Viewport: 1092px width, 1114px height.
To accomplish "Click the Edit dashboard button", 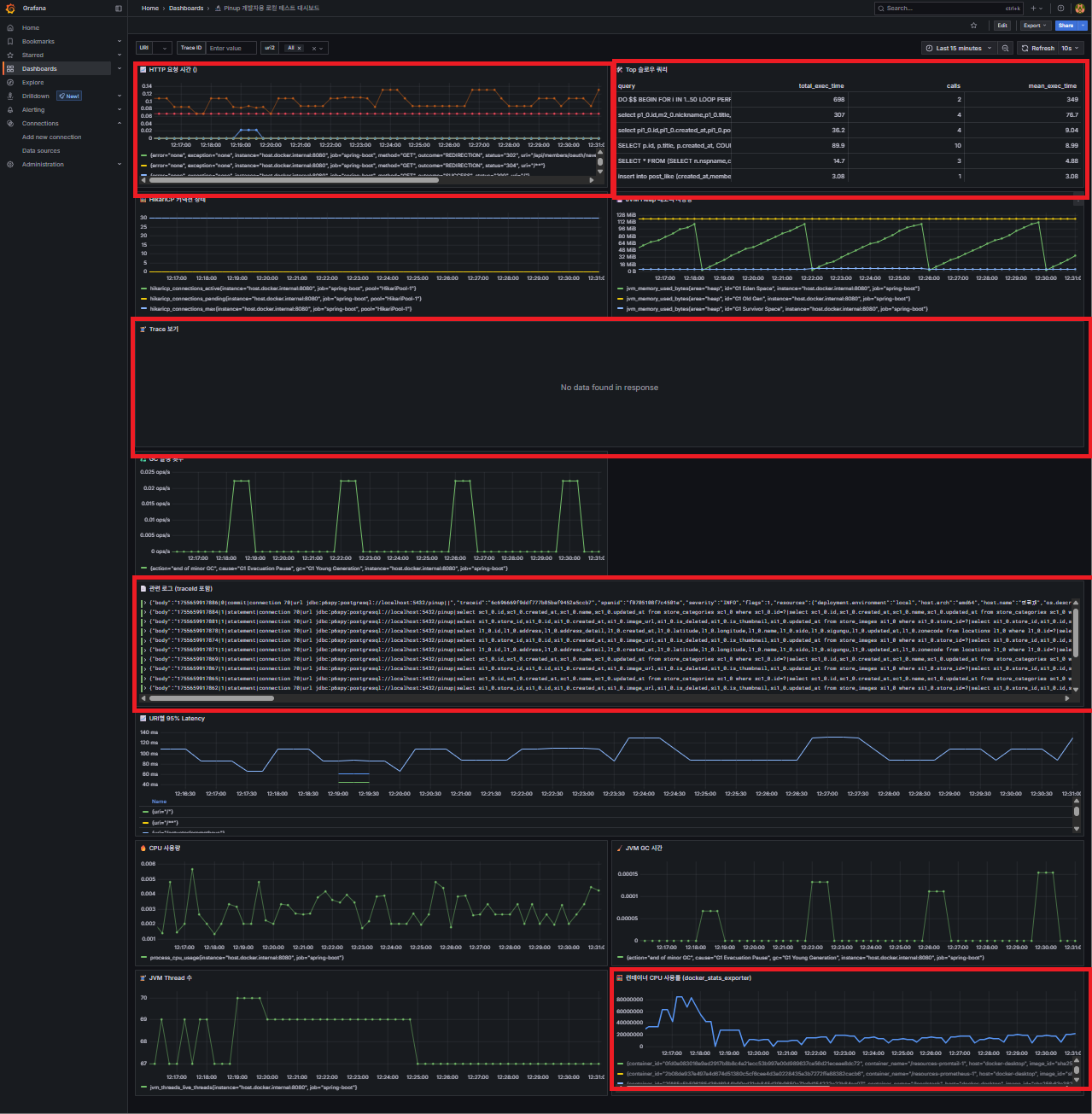I will (x=1002, y=25).
